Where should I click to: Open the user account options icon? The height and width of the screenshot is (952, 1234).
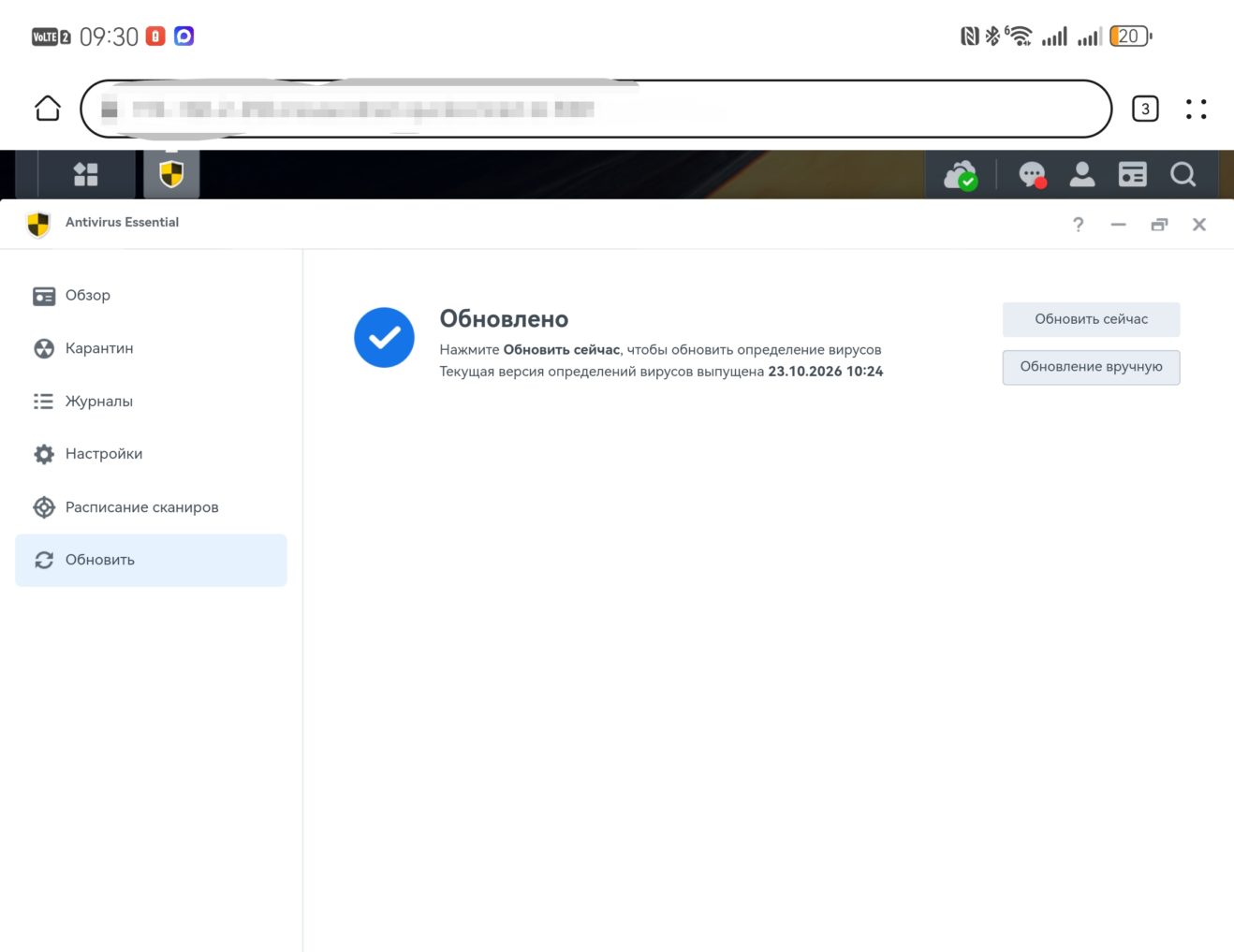click(x=1082, y=174)
